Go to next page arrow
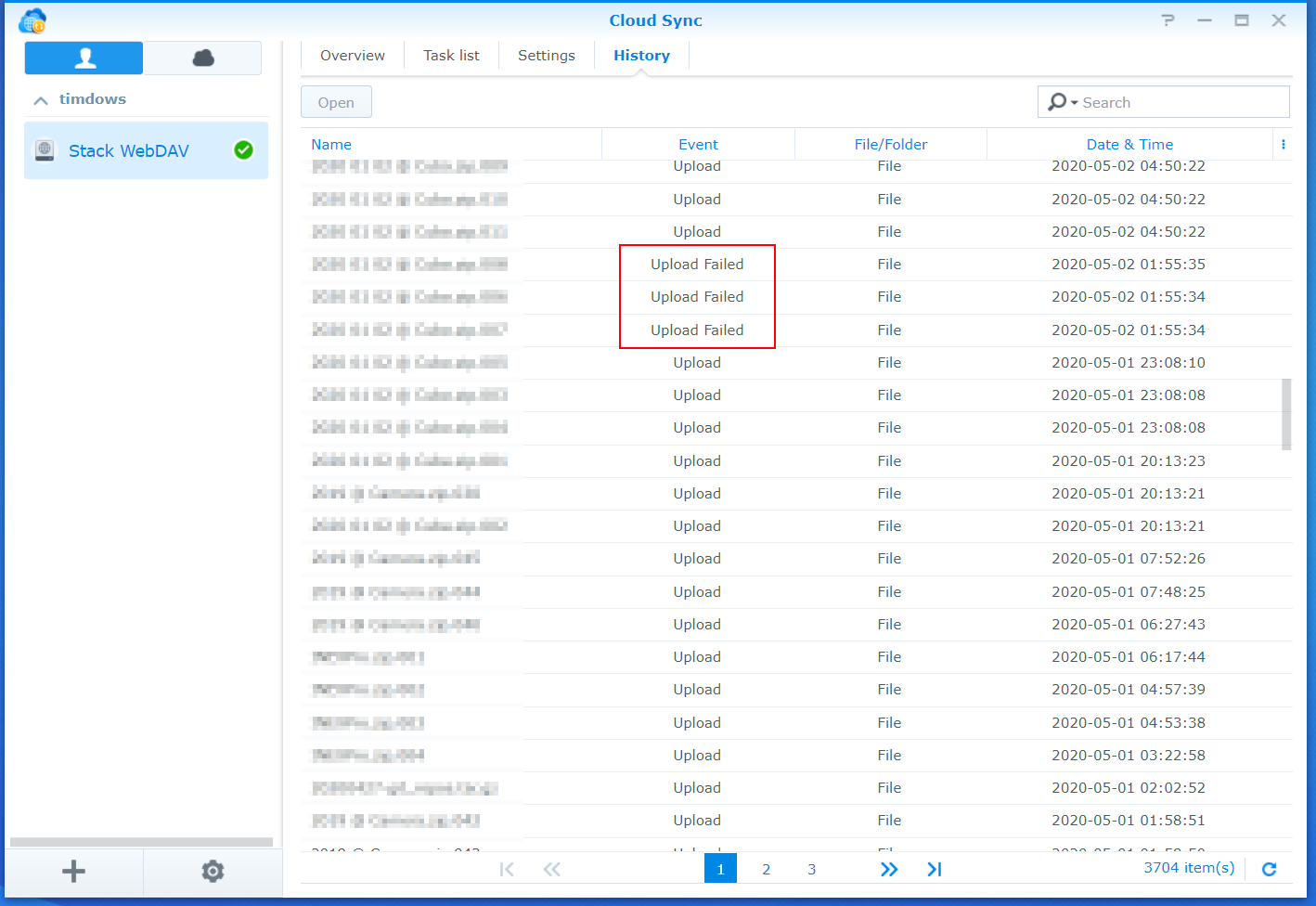This screenshot has width=1316, height=906. pyautogui.click(x=888, y=869)
